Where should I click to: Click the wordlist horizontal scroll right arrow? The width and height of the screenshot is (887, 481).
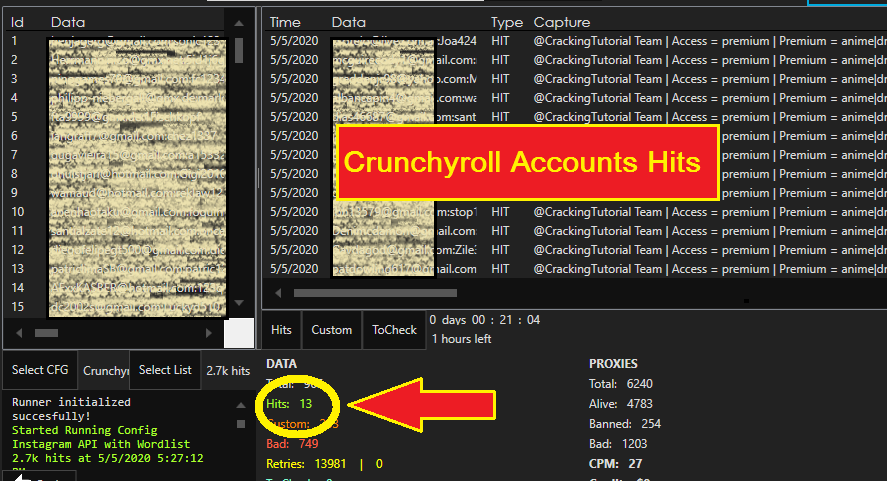pyautogui.click(x=209, y=333)
